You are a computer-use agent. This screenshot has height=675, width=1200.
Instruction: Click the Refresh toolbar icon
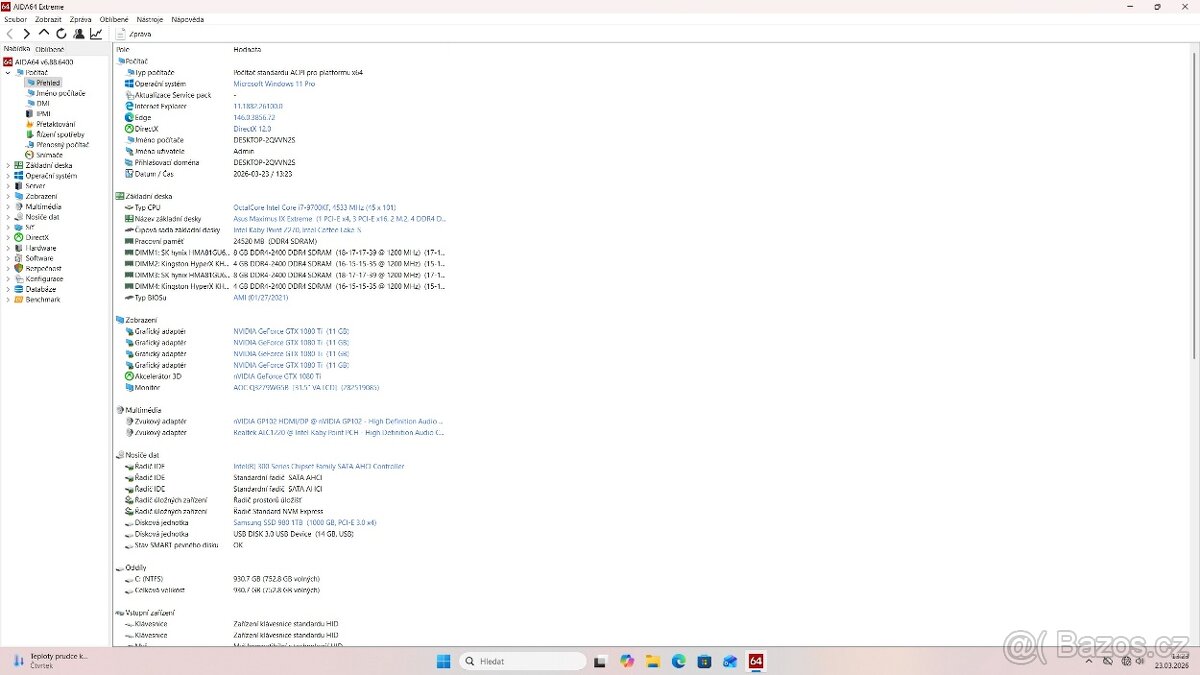pyautogui.click(x=61, y=34)
